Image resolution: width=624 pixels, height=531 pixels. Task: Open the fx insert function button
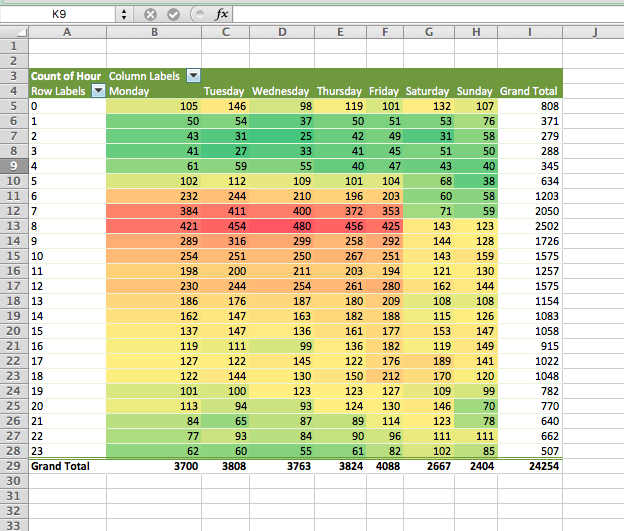pos(221,14)
